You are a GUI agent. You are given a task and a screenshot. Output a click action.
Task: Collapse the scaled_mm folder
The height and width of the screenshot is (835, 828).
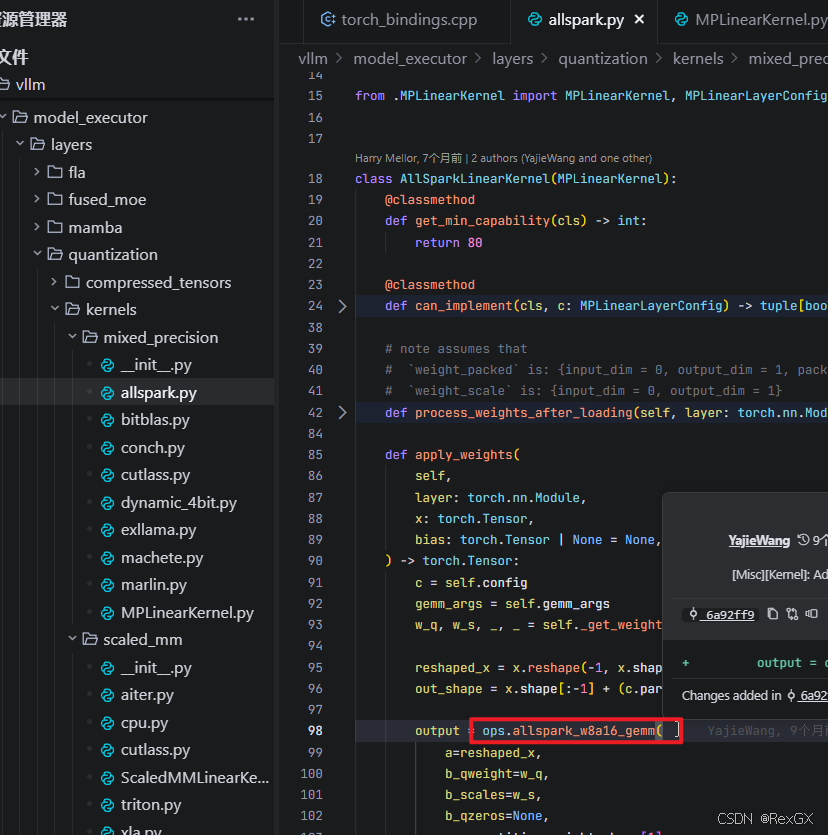pos(72,638)
